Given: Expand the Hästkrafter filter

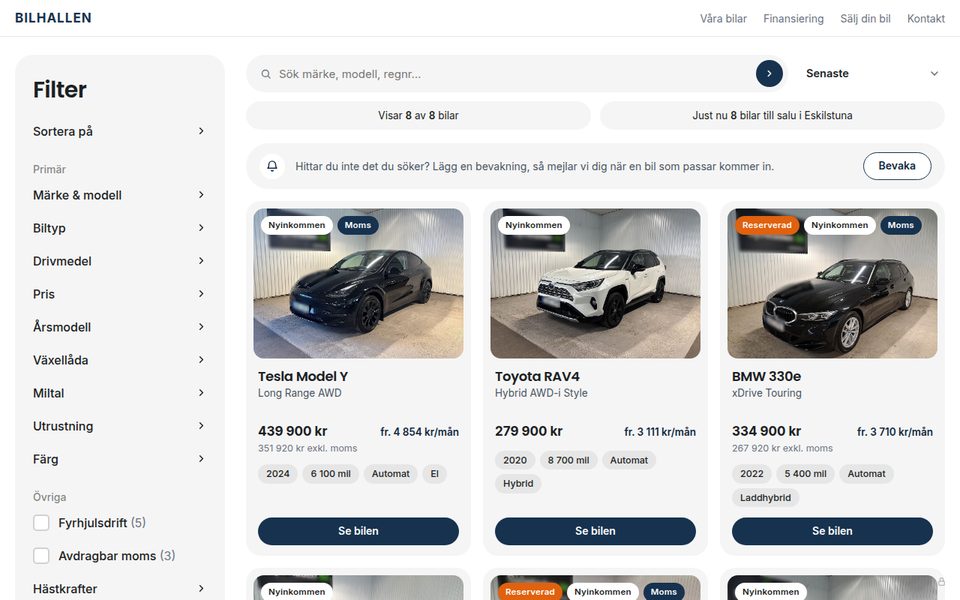Looking at the screenshot, I should 119,589.
